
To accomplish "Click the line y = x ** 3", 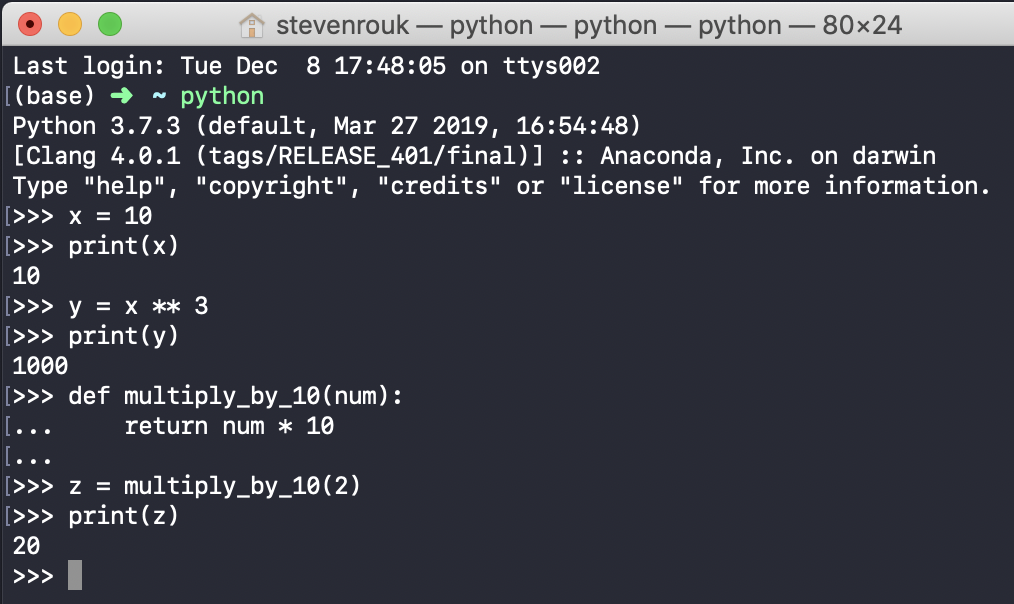I will 138,307.
